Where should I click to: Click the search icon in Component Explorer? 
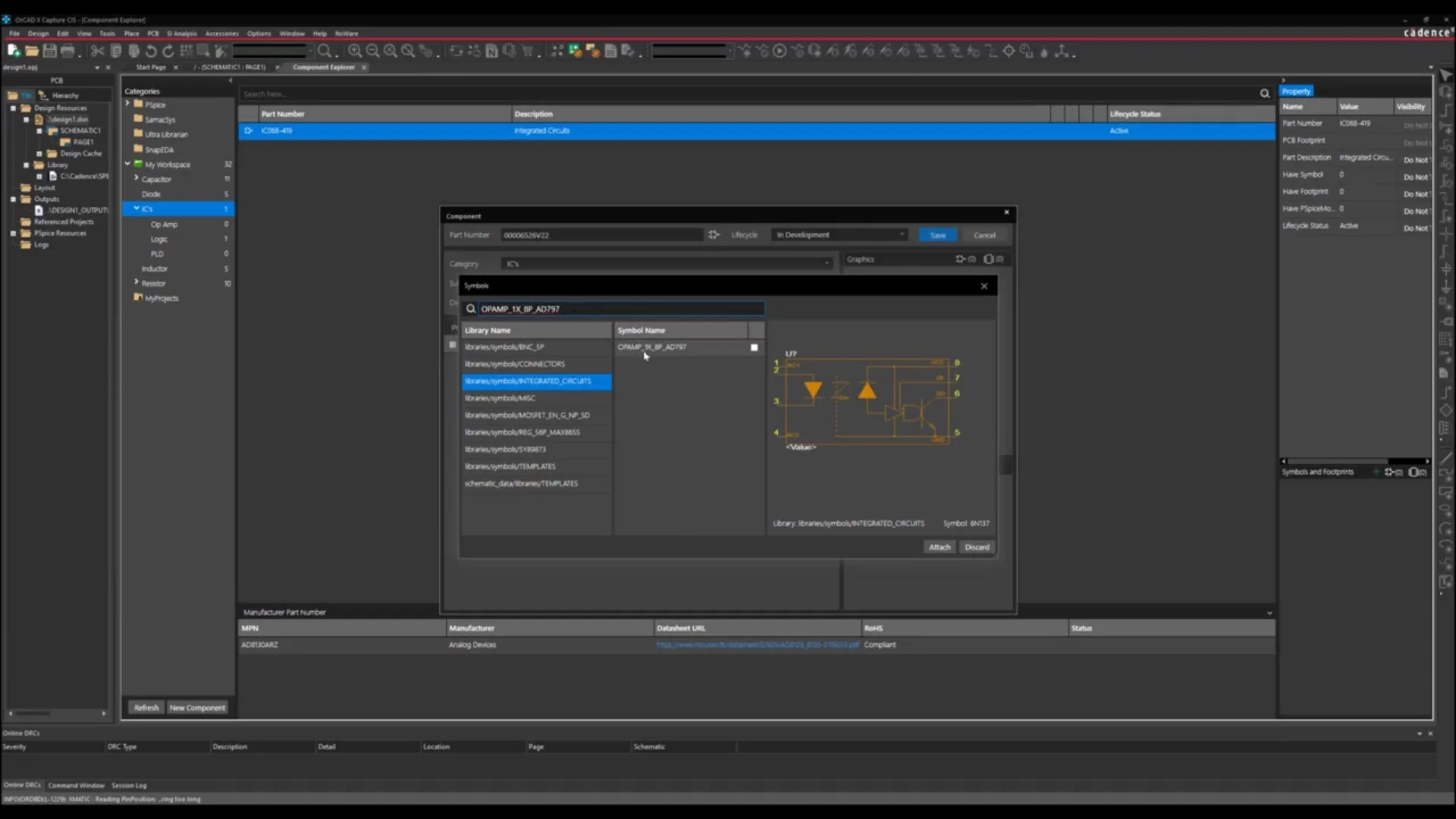coord(1265,93)
